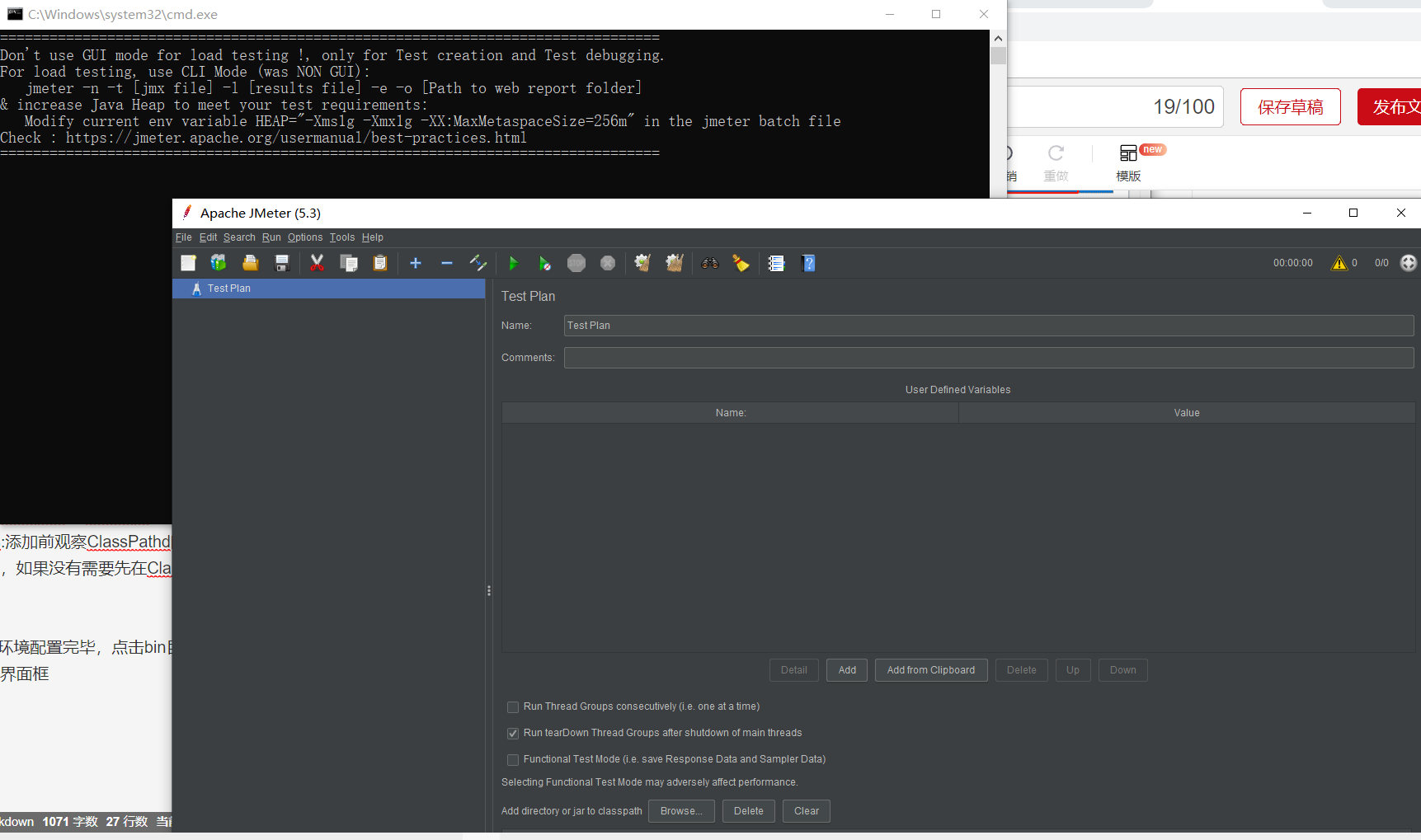
Task: Click the Comments input field
Action: (989, 358)
